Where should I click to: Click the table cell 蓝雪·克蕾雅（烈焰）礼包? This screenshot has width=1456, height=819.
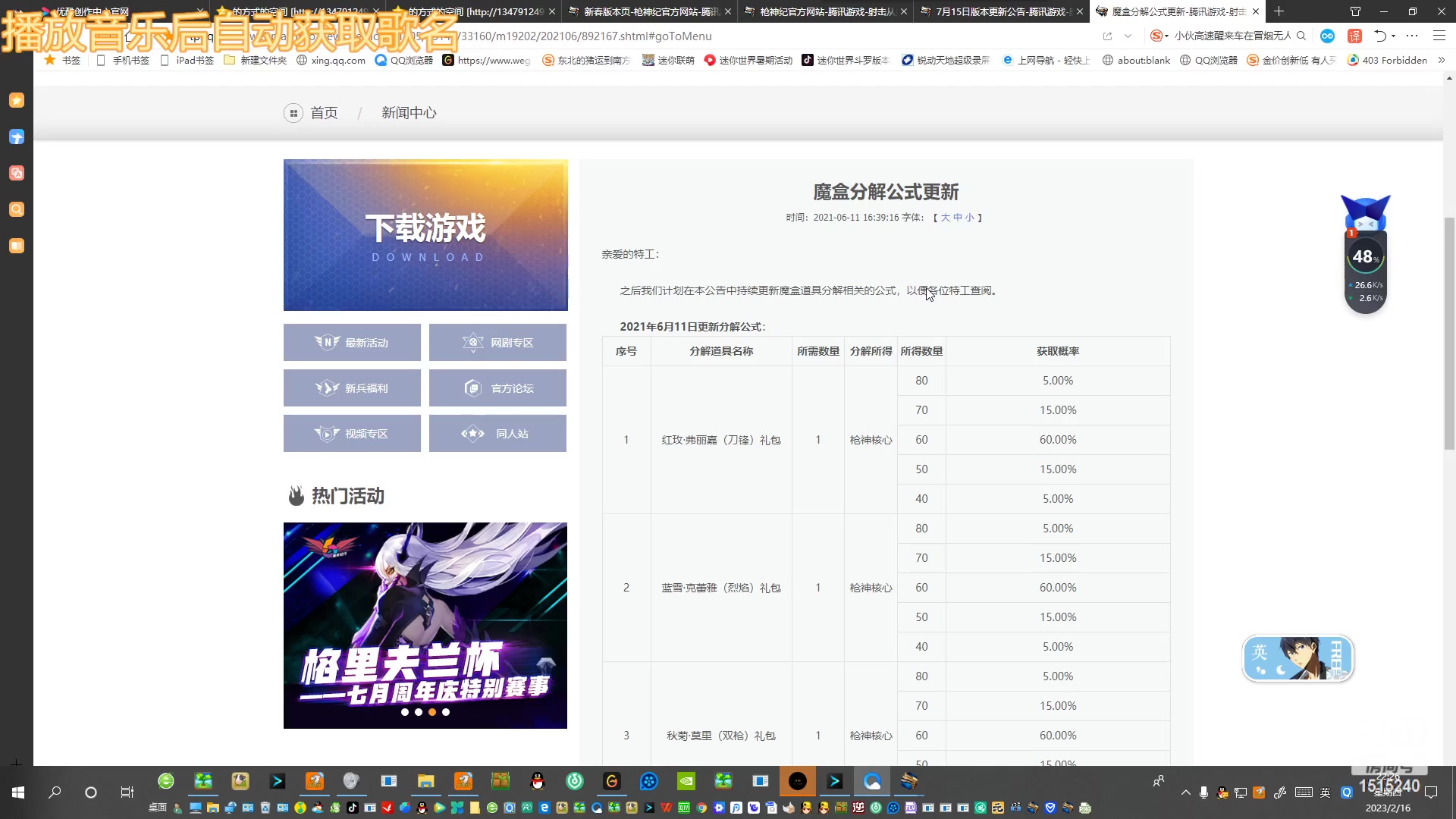[721, 588]
